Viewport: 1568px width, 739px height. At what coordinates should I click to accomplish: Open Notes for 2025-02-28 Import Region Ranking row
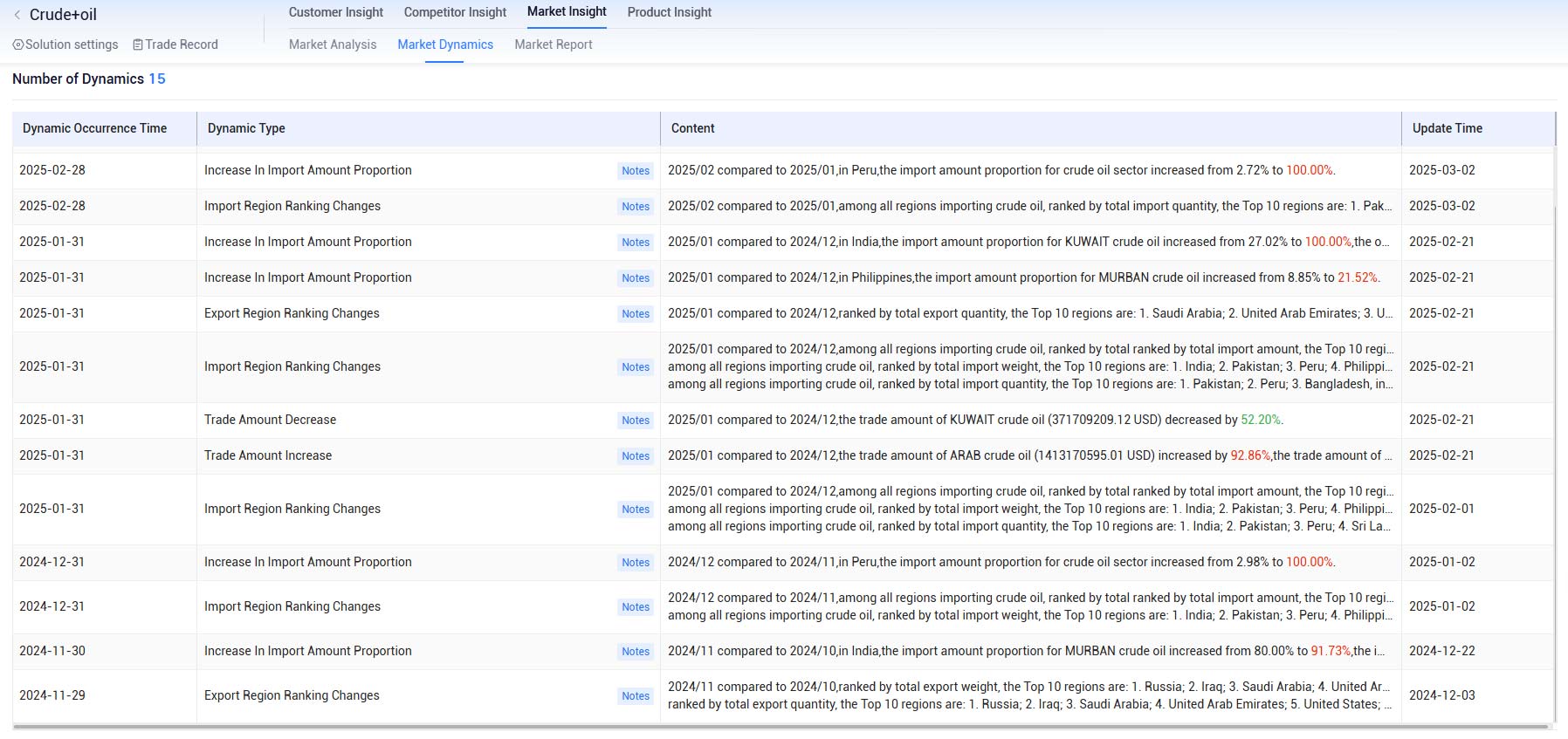click(x=636, y=207)
